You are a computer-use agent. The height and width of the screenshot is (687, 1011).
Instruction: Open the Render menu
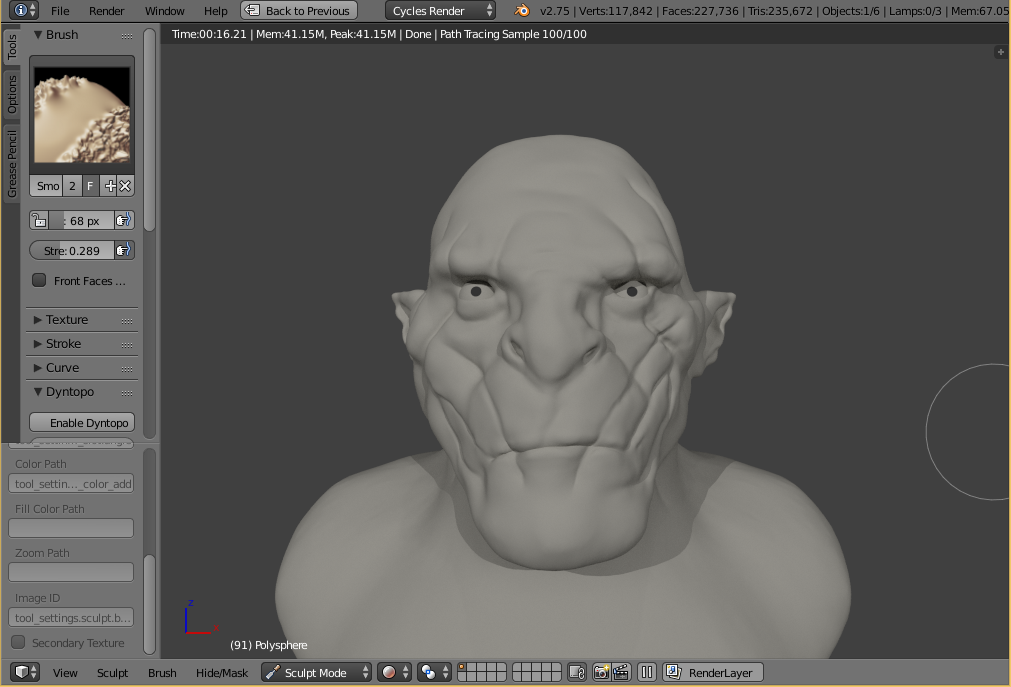click(x=107, y=11)
